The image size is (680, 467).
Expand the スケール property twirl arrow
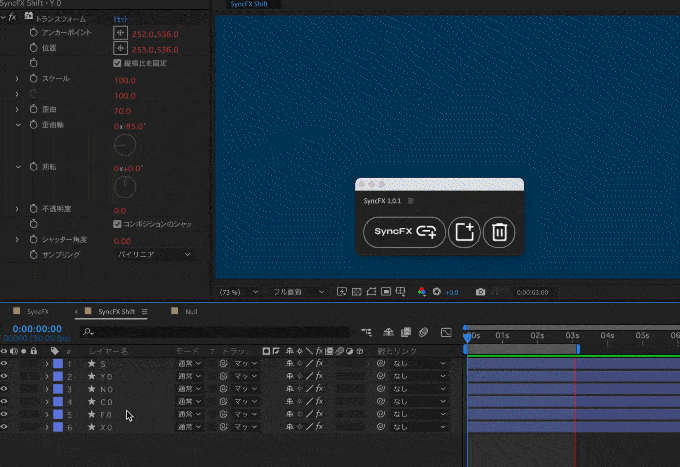tap(17, 78)
